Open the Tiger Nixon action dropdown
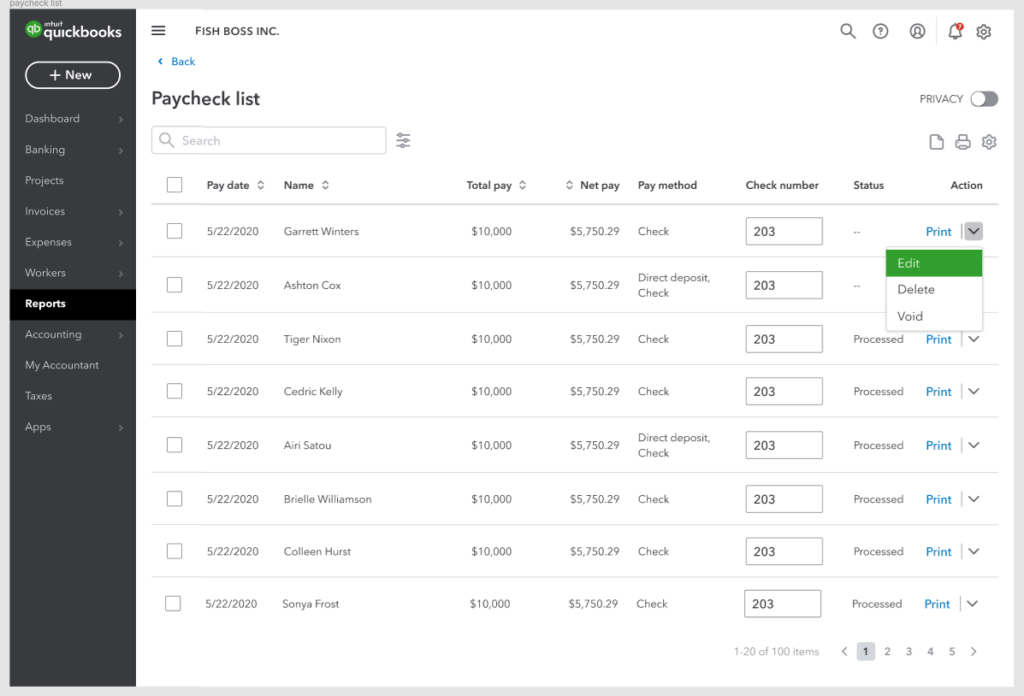Viewport: 1024px width, 696px height. pos(974,339)
